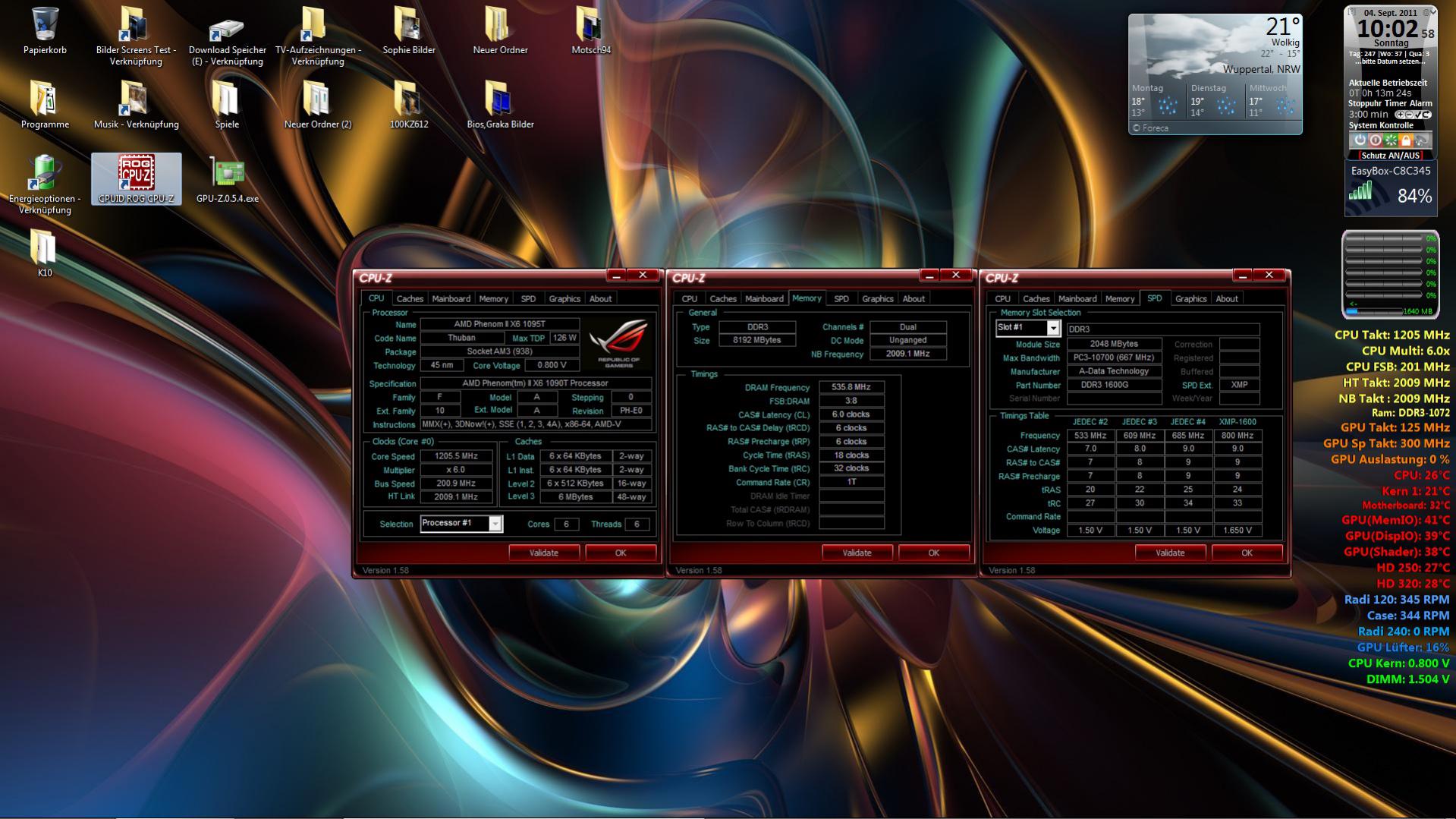Open the 100KZ612 folder
Screen dimensions: 1456x819
click(409, 105)
